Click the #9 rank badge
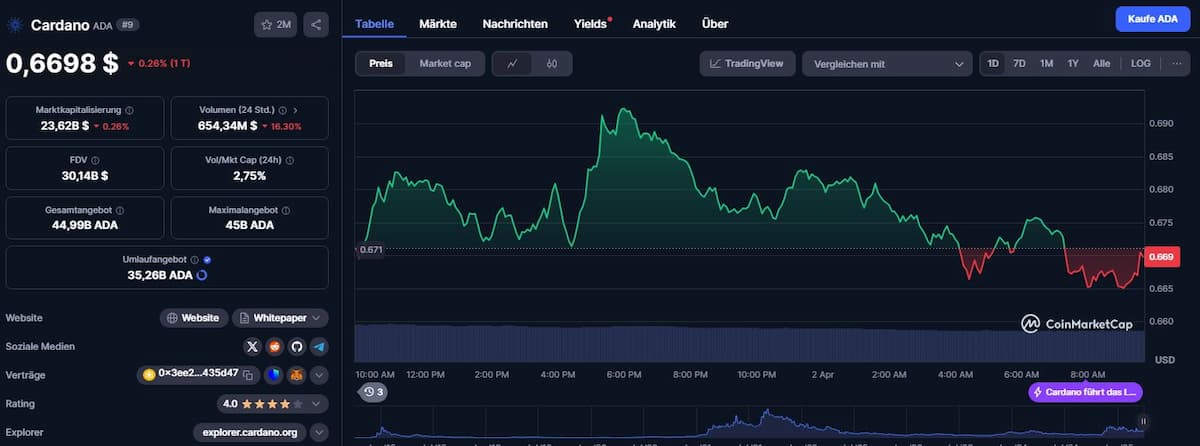The width and height of the screenshot is (1200, 446). click(127, 24)
